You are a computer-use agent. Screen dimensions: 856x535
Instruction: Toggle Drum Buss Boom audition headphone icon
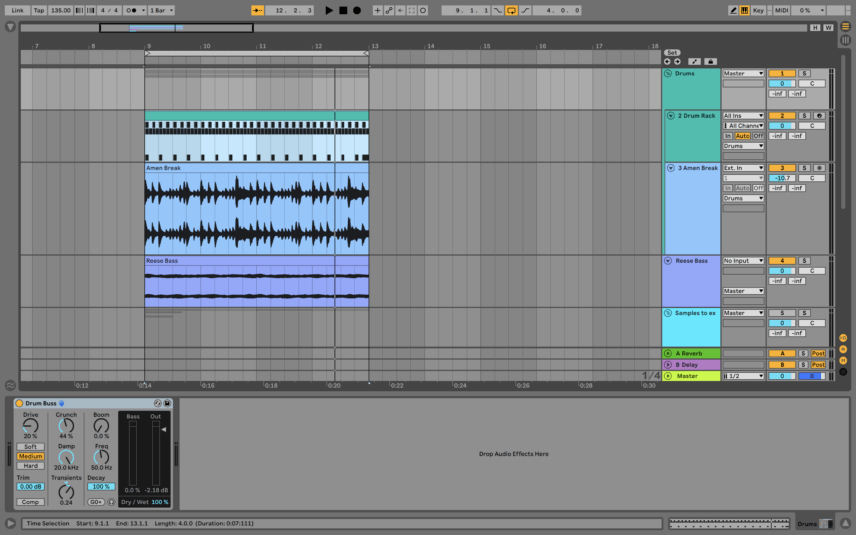tap(111, 502)
